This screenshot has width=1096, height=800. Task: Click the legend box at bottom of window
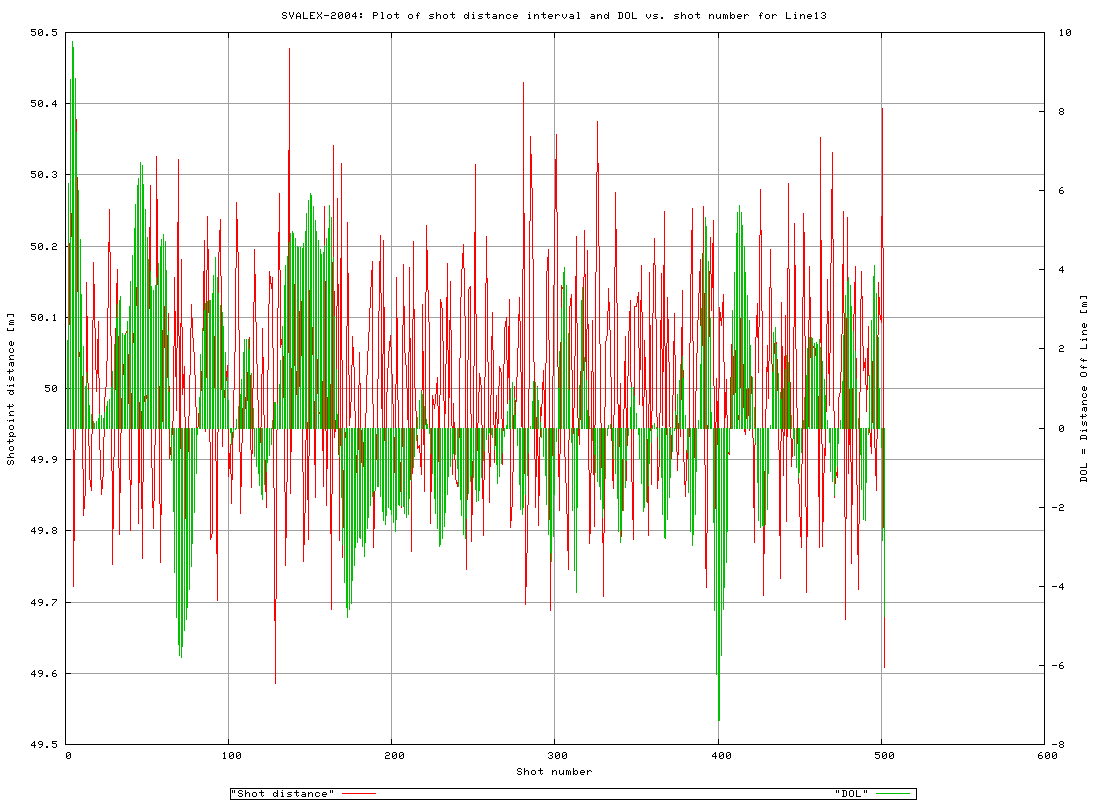click(x=573, y=791)
